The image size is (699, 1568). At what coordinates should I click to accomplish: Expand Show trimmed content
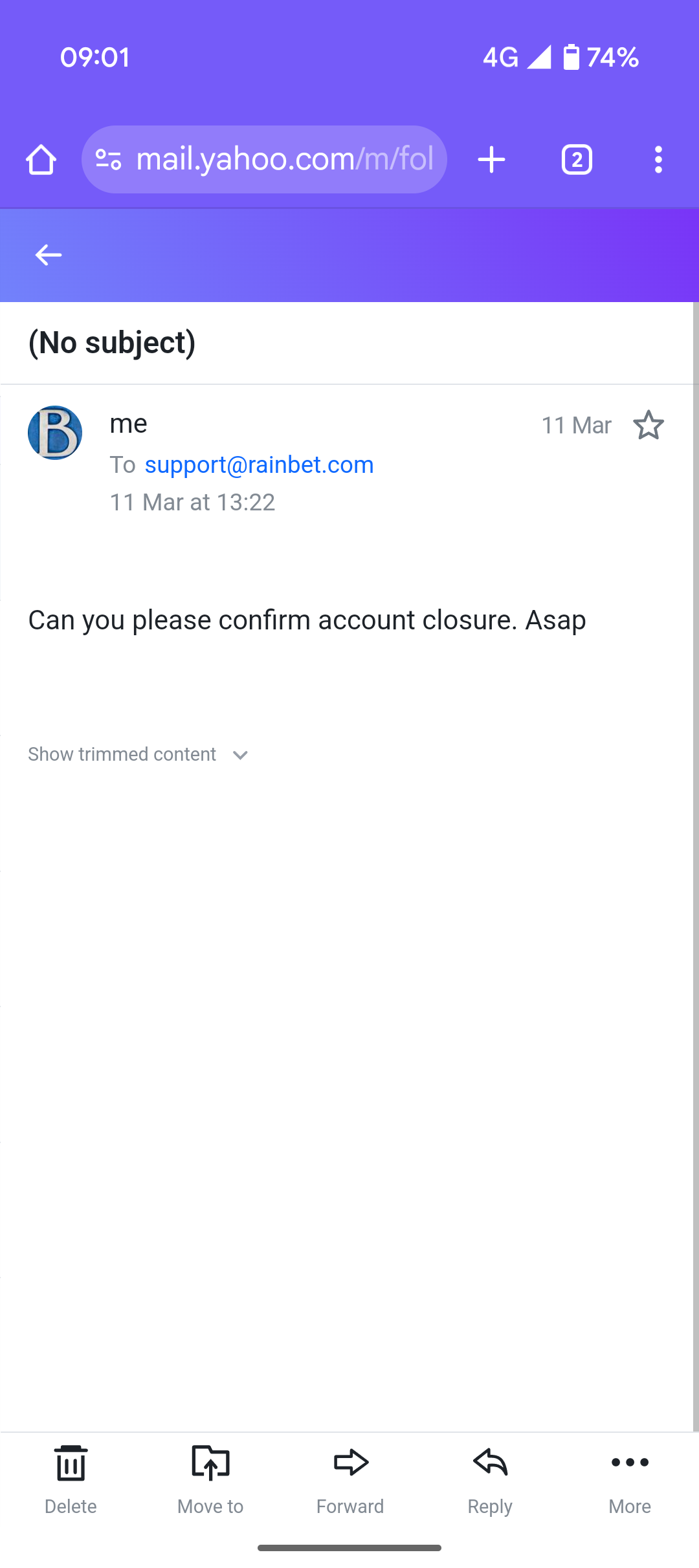pyautogui.click(x=122, y=754)
